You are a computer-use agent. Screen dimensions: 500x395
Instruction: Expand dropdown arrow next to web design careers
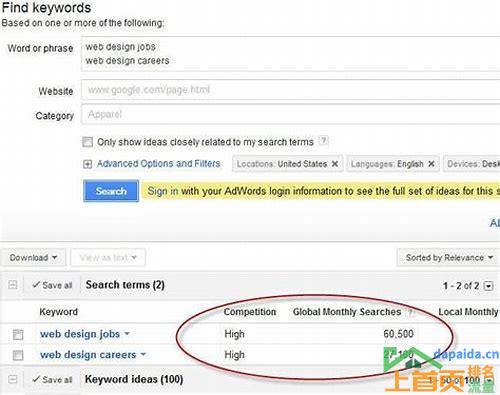[143, 354]
